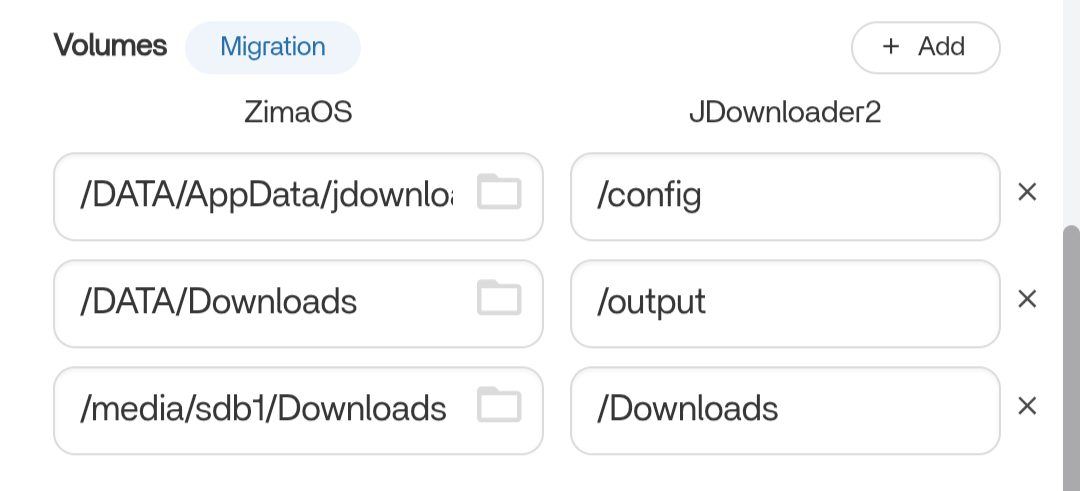Focus the /DATA/Downloads host path field
The image size is (1080, 491).
click(x=265, y=302)
